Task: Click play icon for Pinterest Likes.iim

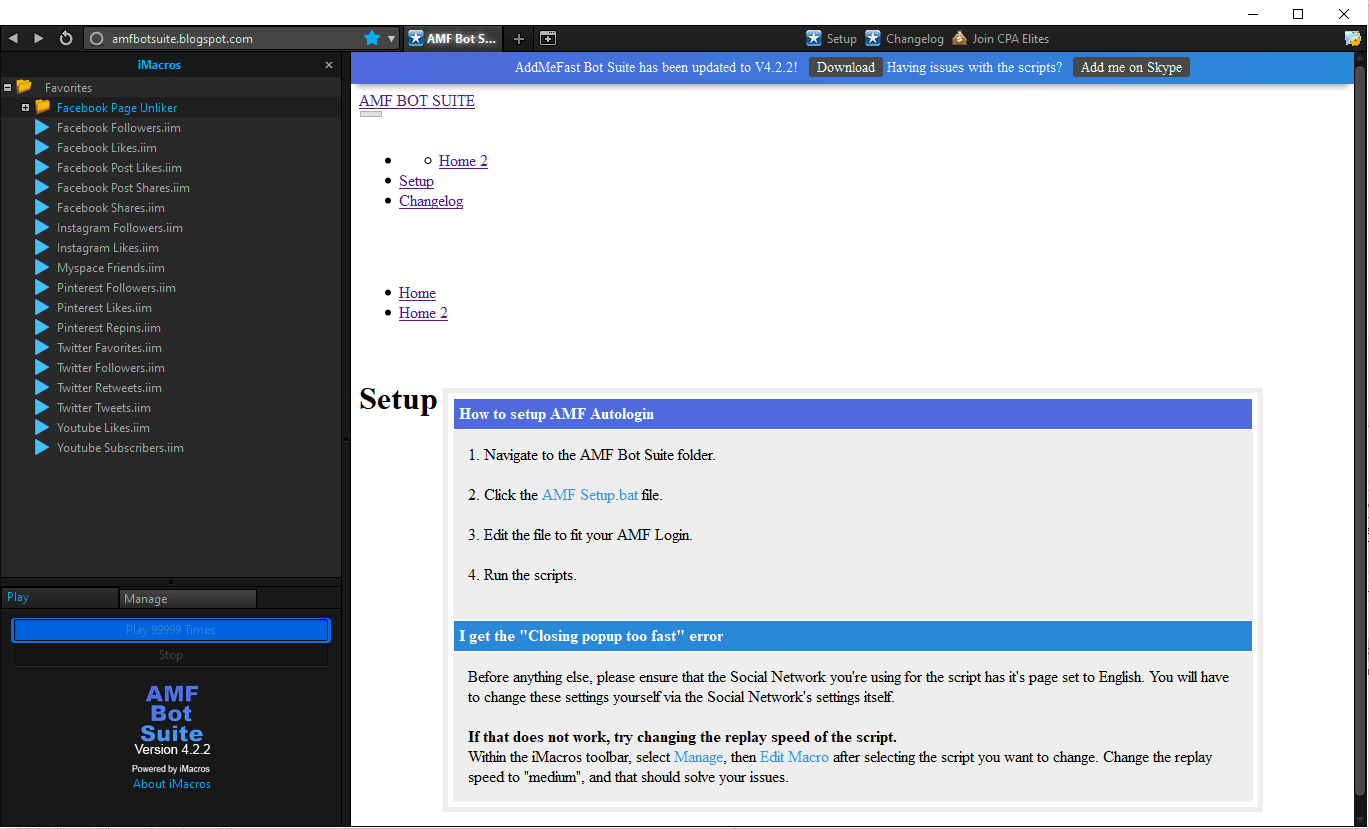Action: pyautogui.click(x=42, y=307)
